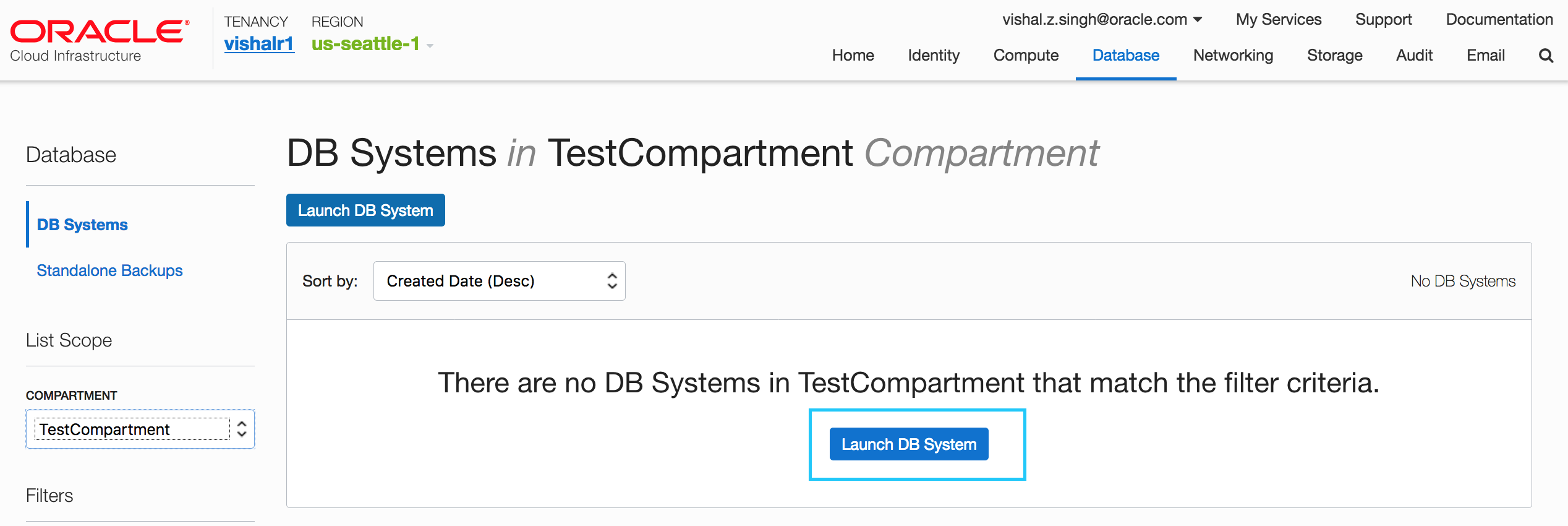The height and width of the screenshot is (526, 1568).
Task: Open the Storage menu
Action: pyautogui.click(x=1334, y=56)
